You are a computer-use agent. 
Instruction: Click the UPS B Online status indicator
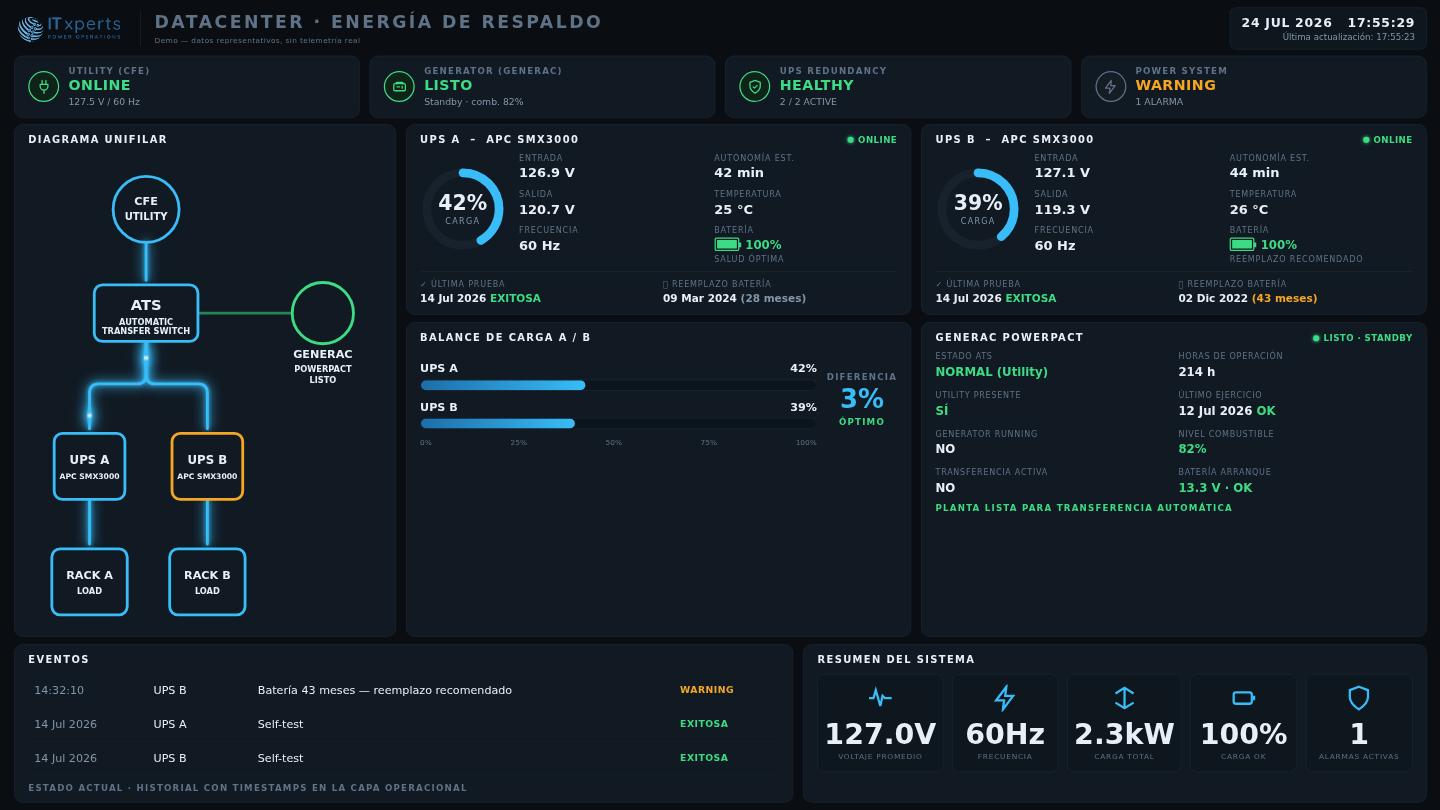(1388, 140)
